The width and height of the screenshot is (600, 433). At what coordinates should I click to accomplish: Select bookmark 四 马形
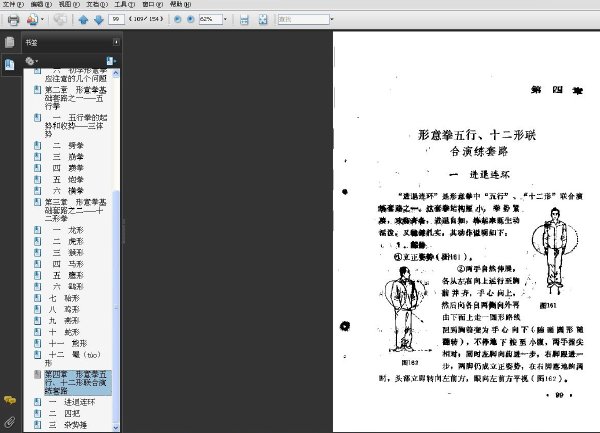tap(68, 264)
